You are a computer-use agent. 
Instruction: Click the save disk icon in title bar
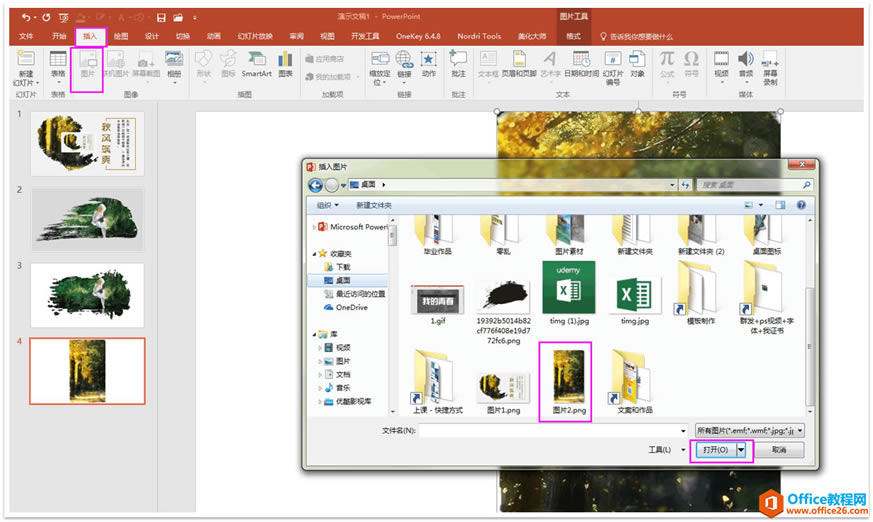point(161,18)
